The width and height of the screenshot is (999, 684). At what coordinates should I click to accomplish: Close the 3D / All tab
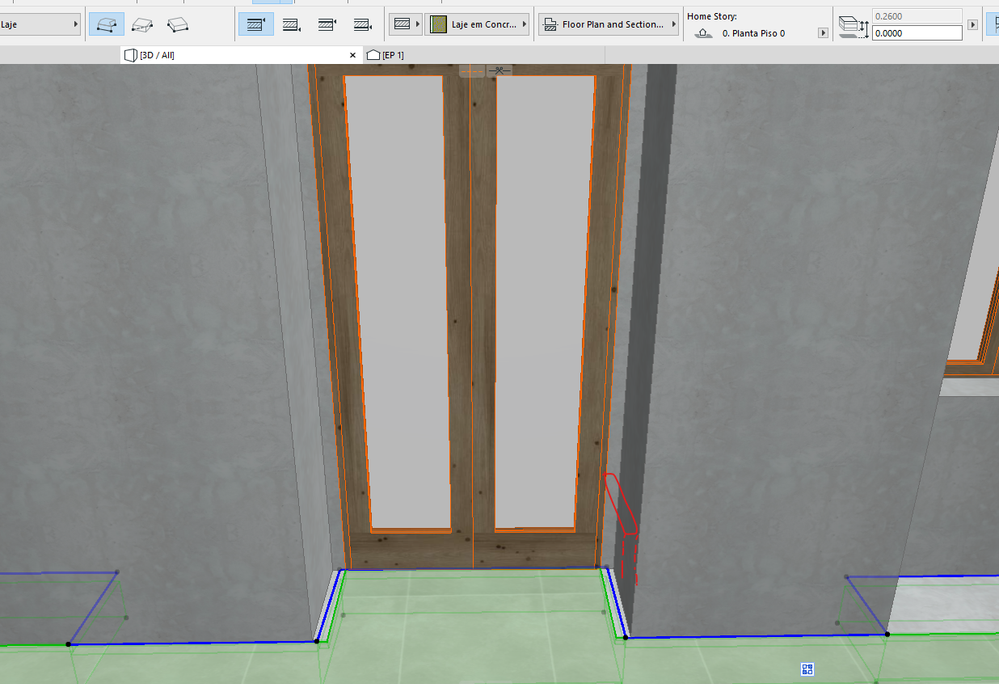pyautogui.click(x=352, y=55)
